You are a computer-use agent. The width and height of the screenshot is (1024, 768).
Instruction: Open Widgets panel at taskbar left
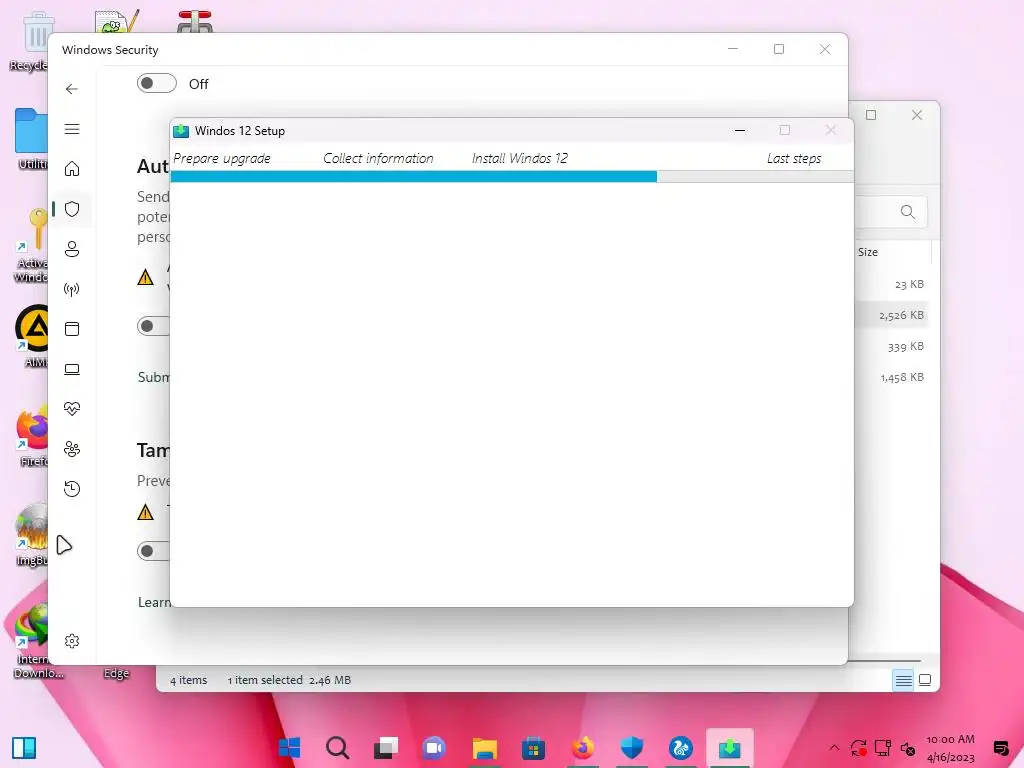(x=24, y=748)
